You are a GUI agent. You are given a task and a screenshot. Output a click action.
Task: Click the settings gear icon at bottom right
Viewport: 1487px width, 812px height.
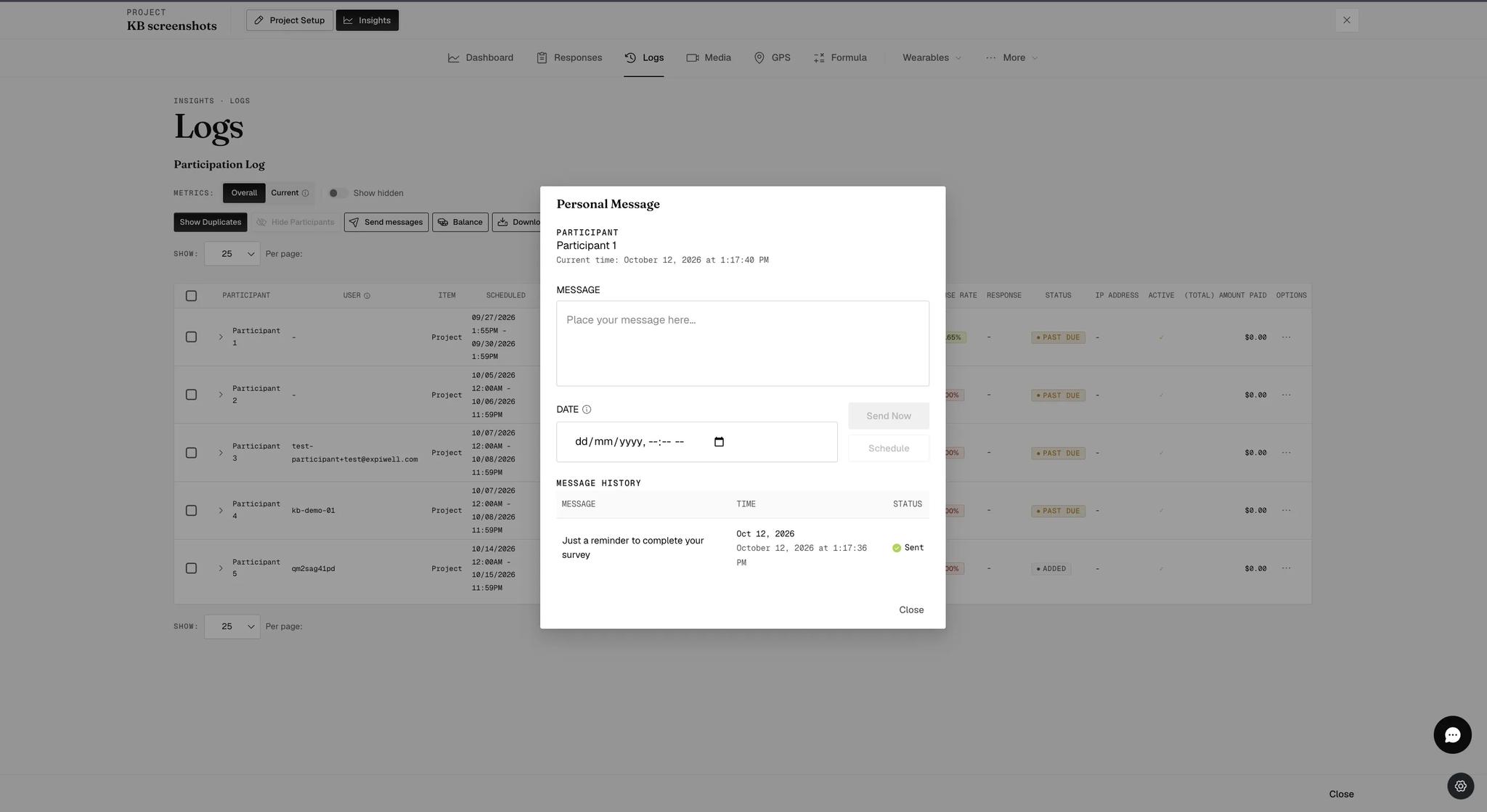[1460, 786]
